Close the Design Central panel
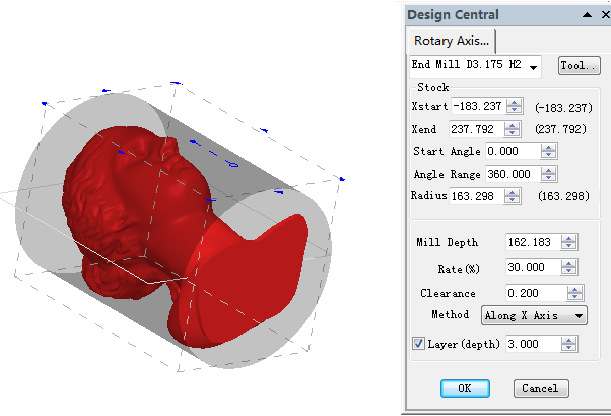 click(x=606, y=15)
